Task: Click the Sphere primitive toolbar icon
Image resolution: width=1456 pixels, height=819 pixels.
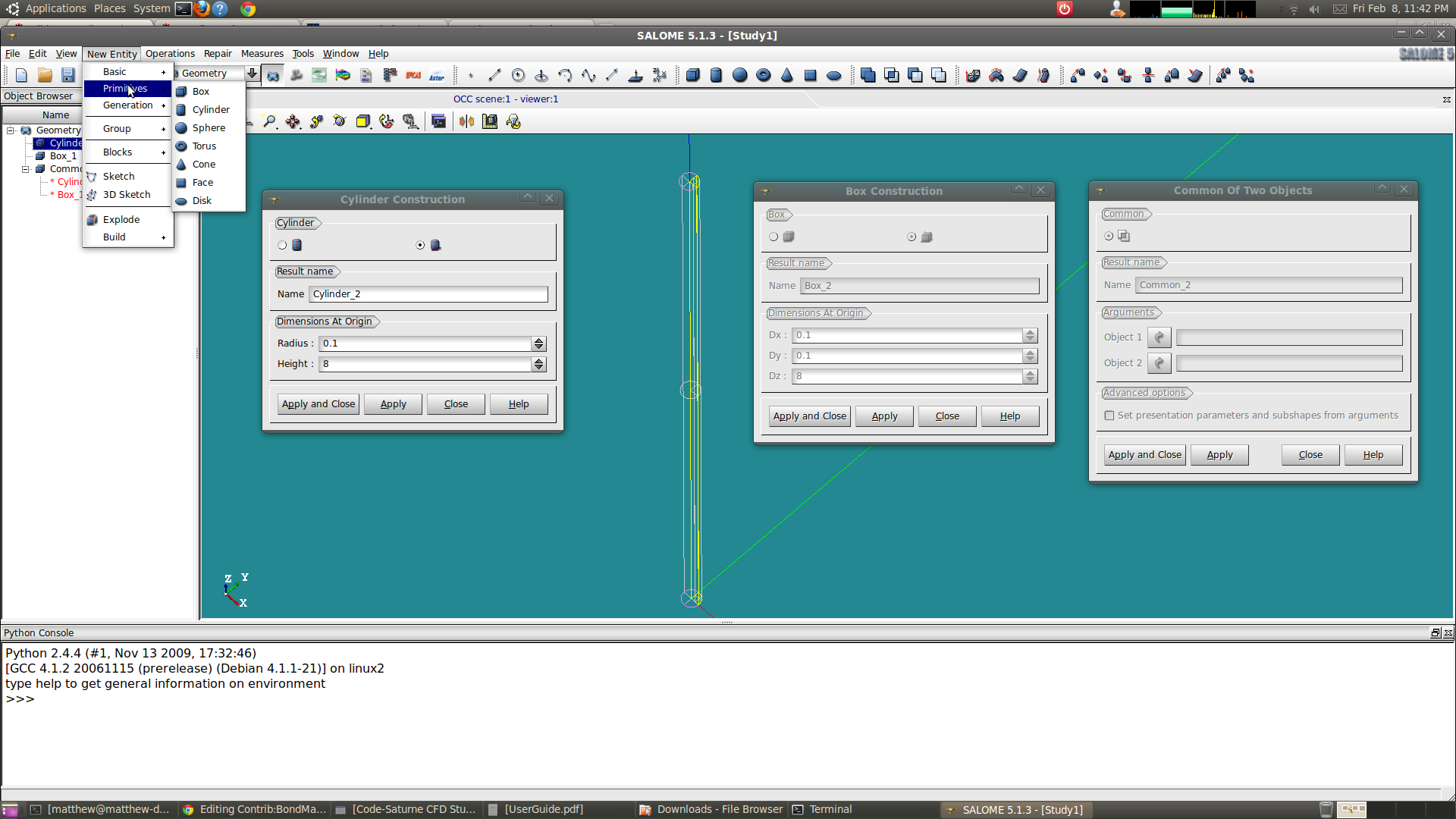Action: click(x=739, y=75)
